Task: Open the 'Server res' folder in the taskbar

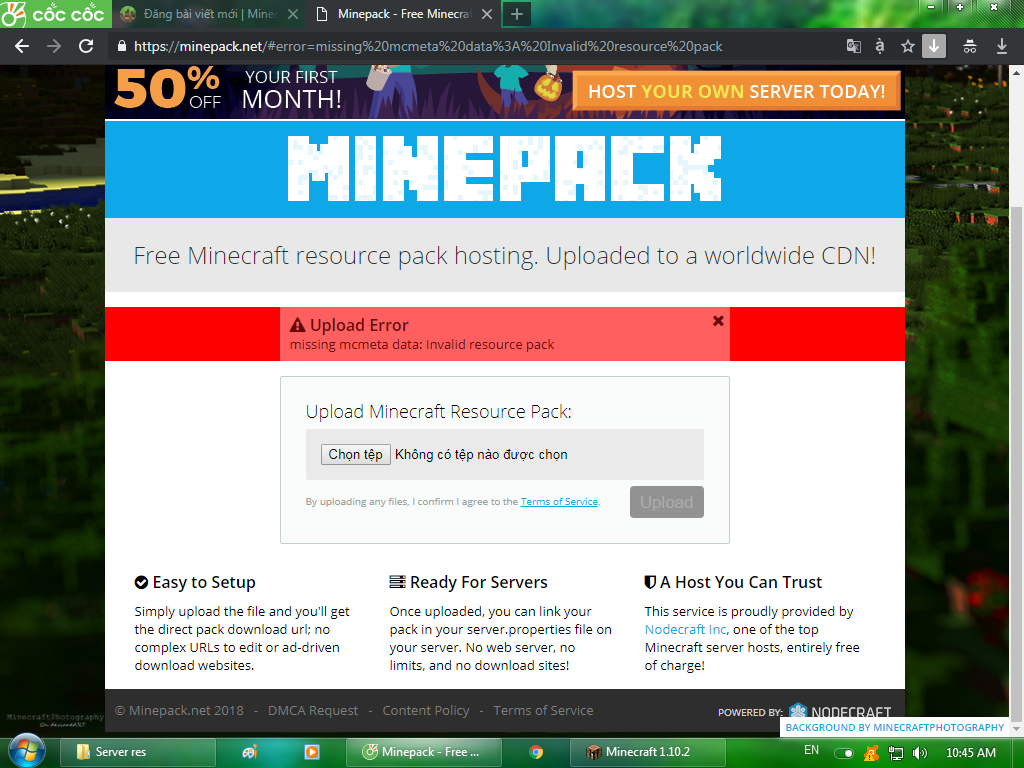Action: click(x=138, y=752)
